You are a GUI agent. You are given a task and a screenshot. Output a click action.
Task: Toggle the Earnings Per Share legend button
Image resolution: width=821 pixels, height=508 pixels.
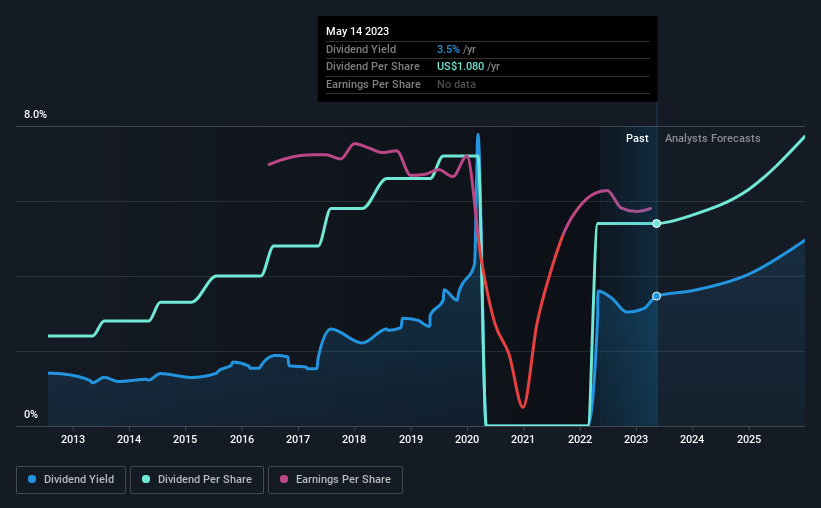coord(335,480)
